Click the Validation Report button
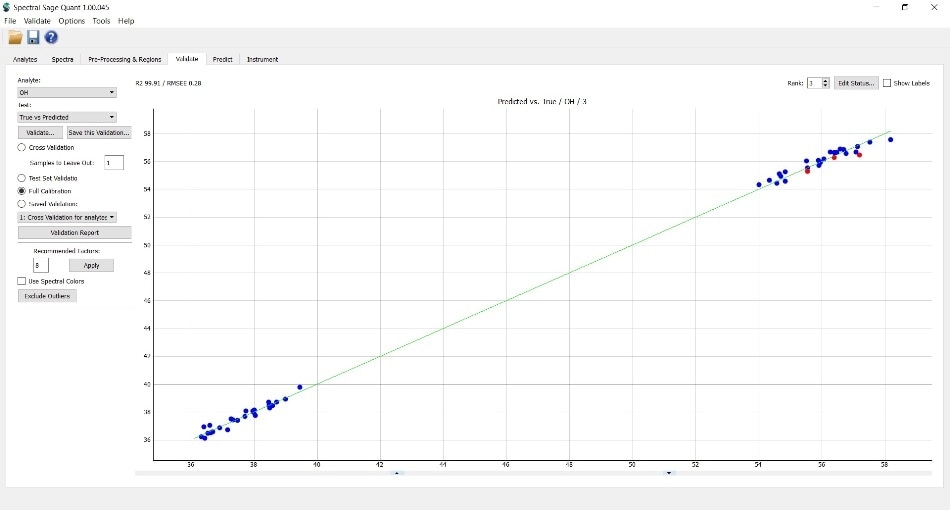 coord(74,233)
